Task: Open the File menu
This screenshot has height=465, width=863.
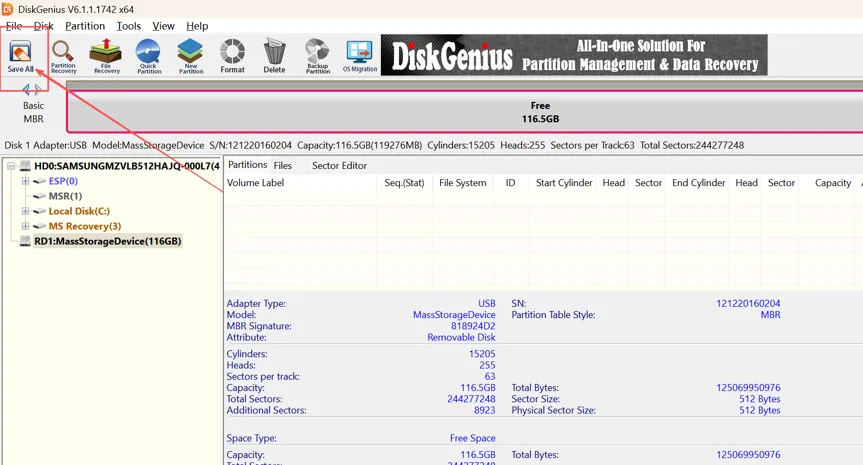Action: coord(14,26)
